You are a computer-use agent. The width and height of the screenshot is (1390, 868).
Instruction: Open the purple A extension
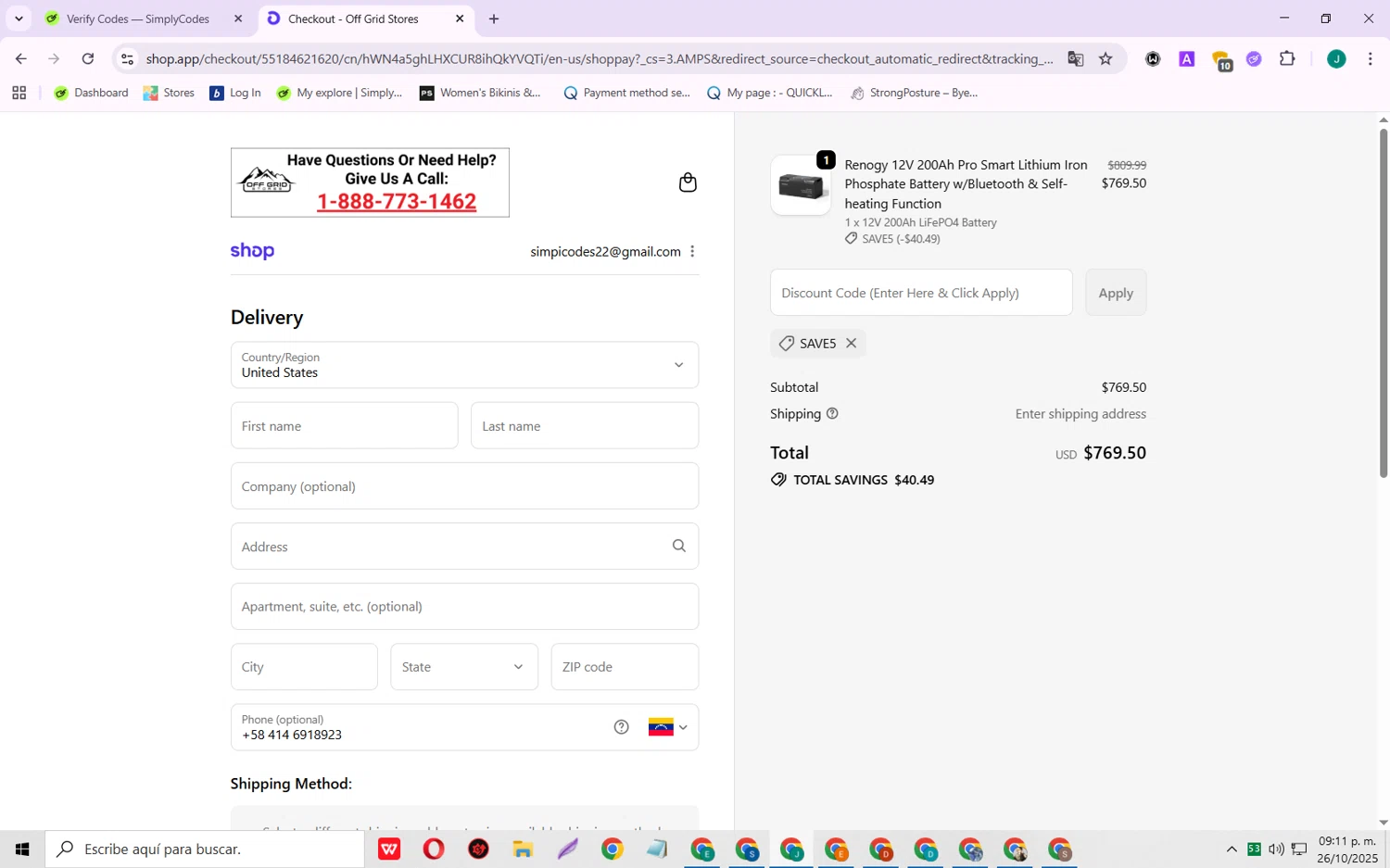1186,58
